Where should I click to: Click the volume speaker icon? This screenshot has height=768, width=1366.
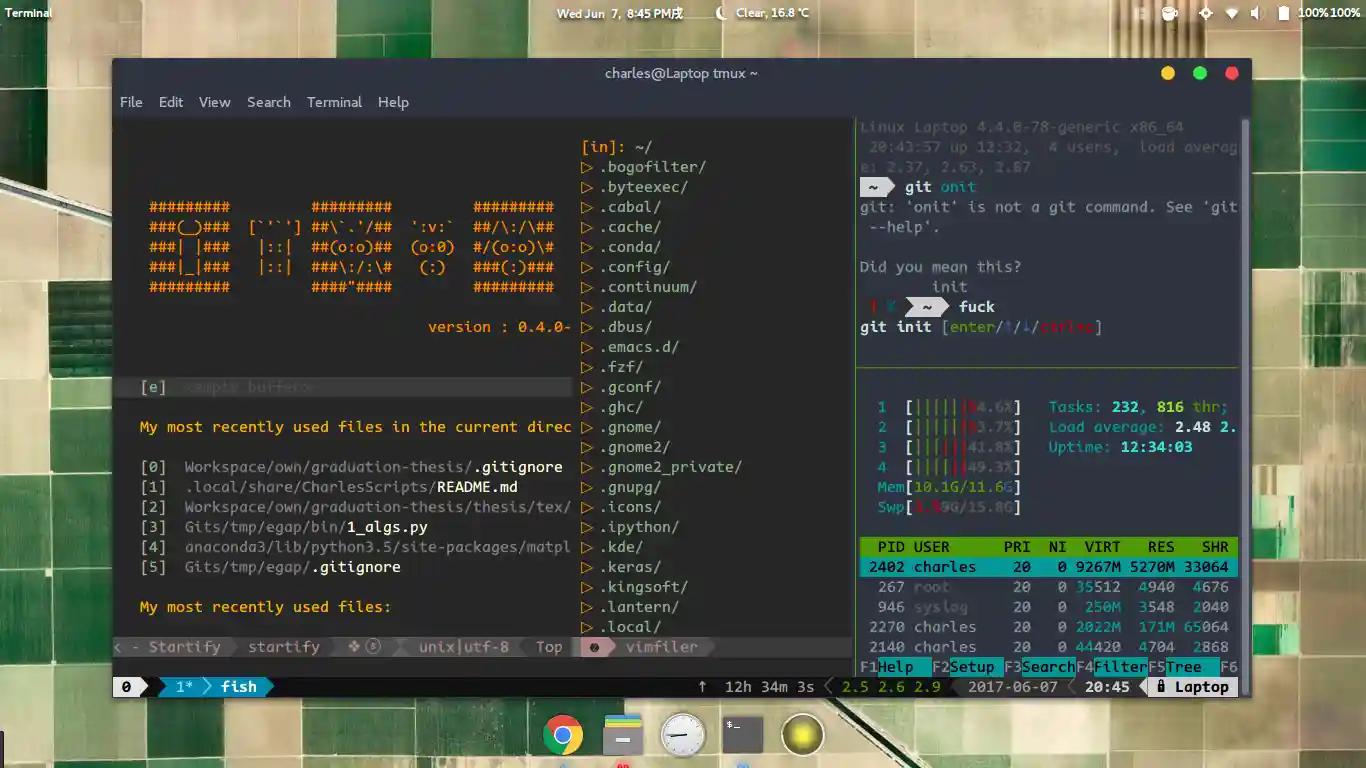tap(1257, 13)
